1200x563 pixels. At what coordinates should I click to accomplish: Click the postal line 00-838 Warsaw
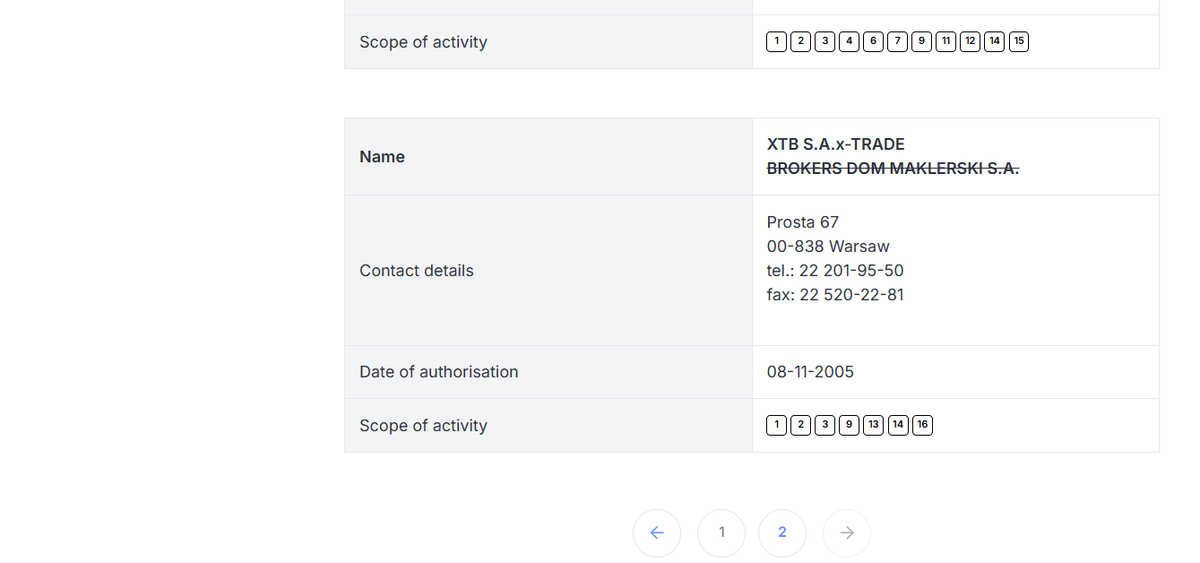828,246
